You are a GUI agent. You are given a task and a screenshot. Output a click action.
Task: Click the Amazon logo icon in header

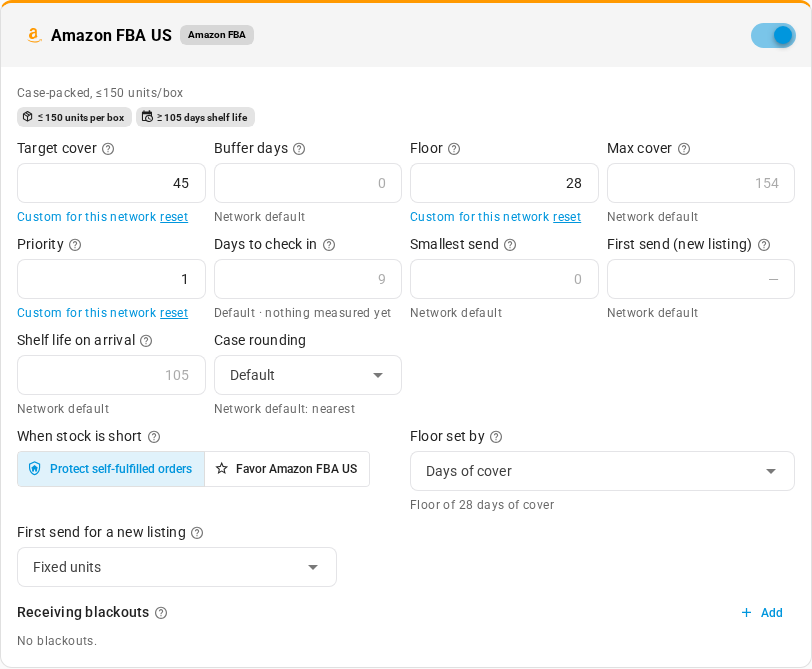34,35
